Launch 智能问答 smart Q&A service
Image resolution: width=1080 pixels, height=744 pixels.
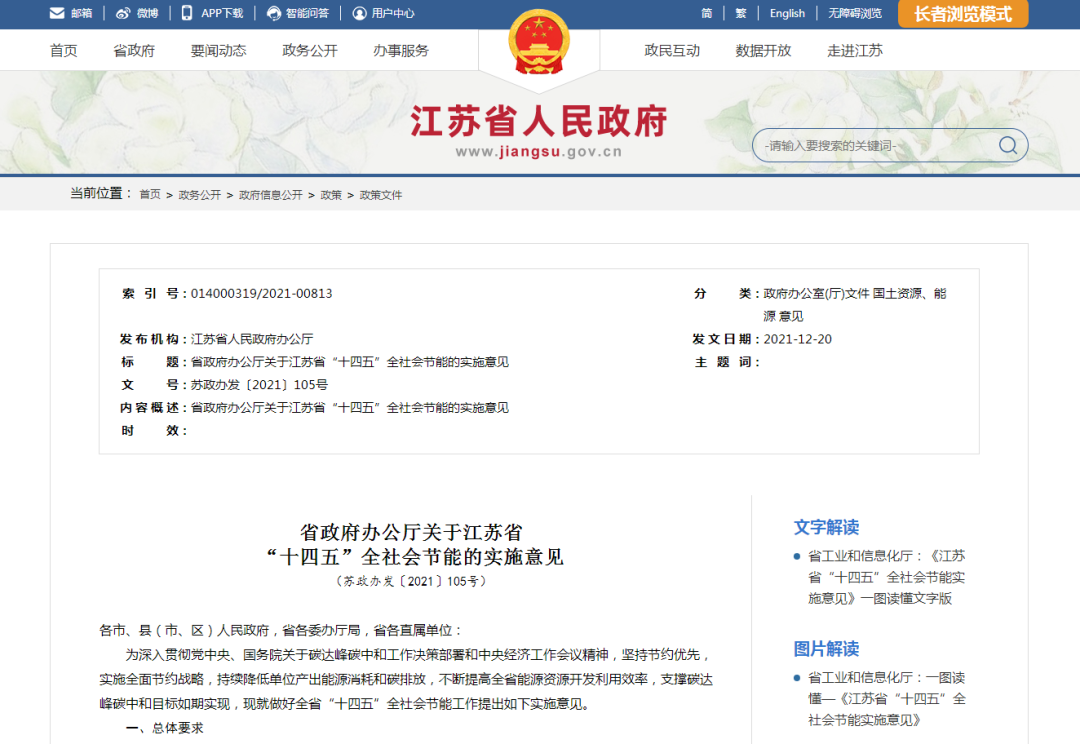[296, 13]
